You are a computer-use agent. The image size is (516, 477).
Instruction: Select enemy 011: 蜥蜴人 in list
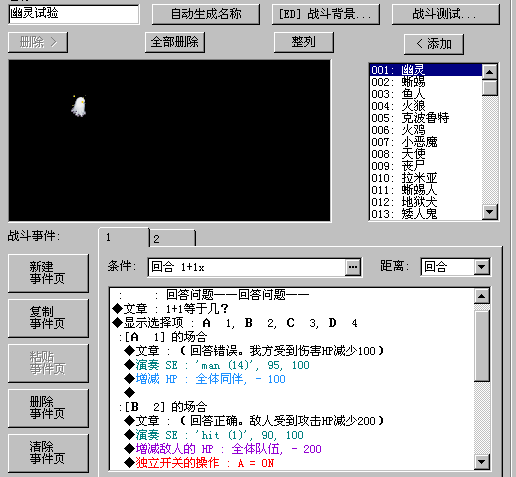click(x=426, y=190)
